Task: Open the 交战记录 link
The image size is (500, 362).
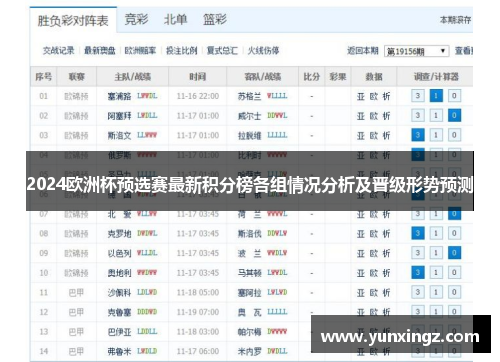Action: tap(58, 51)
